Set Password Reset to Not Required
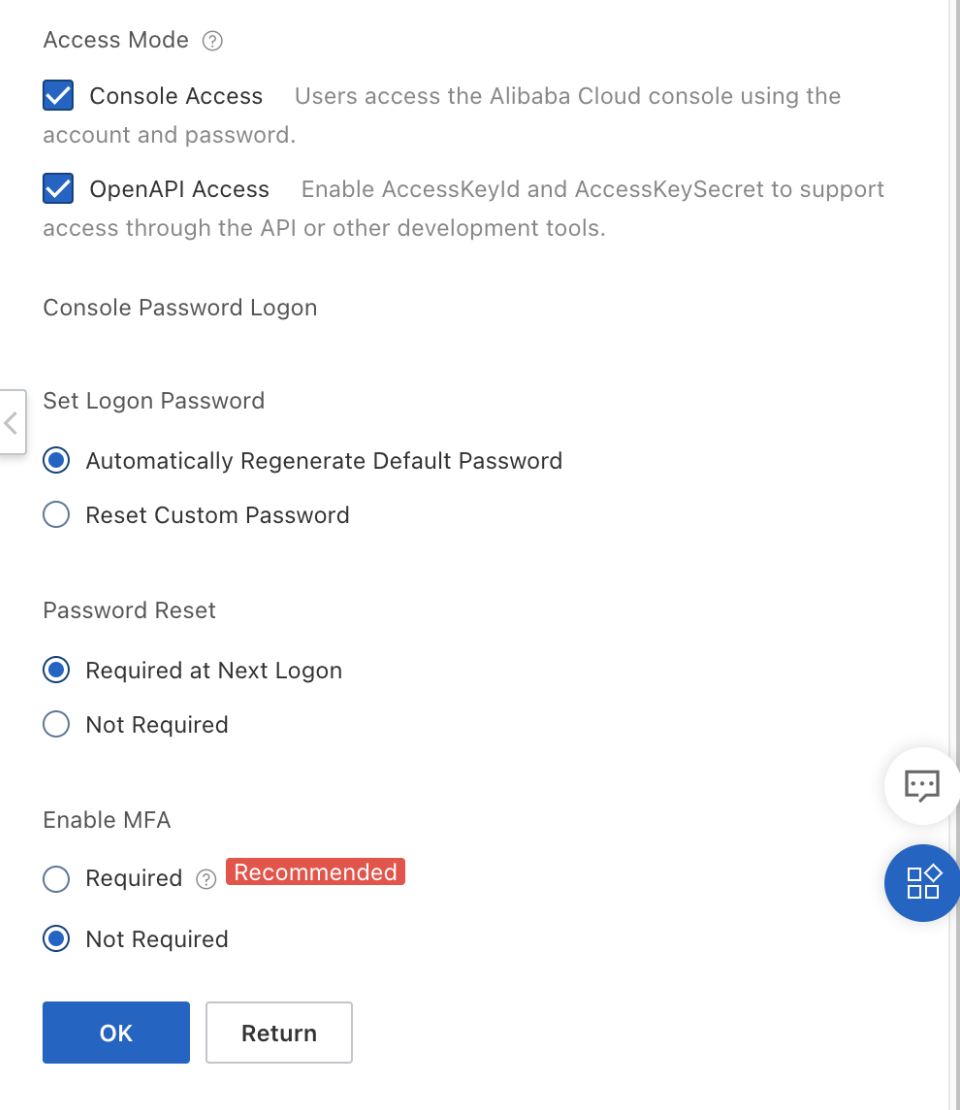960x1110 pixels. (x=56, y=725)
